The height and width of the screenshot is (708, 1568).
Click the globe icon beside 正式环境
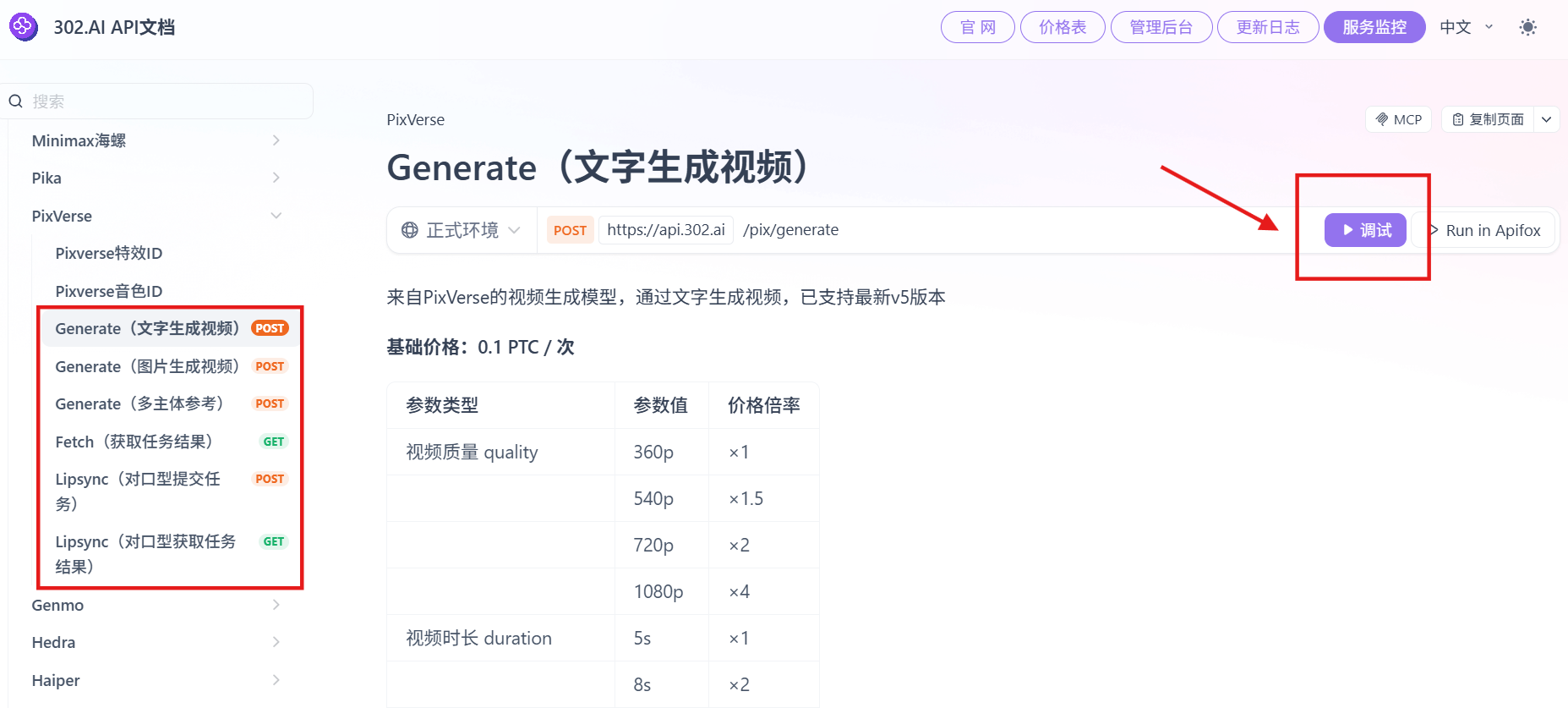click(x=410, y=230)
